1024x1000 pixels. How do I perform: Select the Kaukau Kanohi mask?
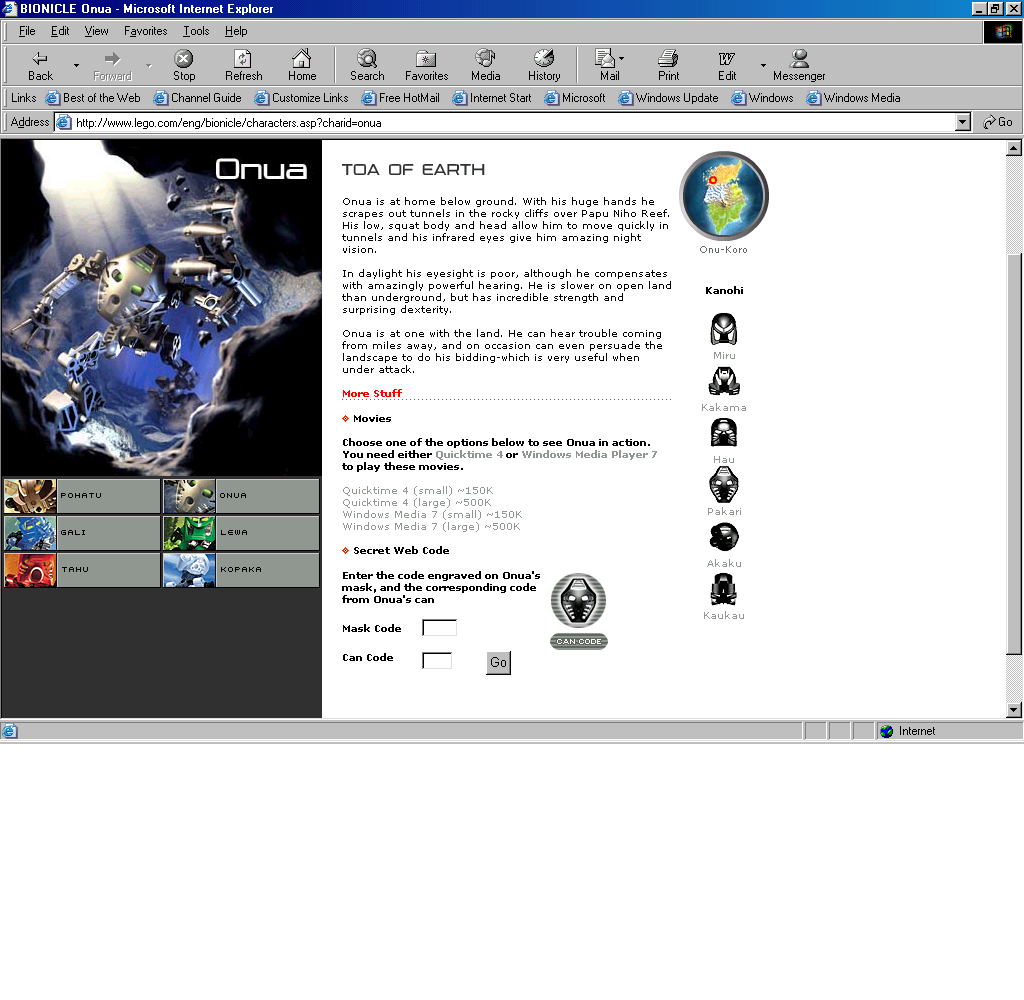click(x=724, y=589)
